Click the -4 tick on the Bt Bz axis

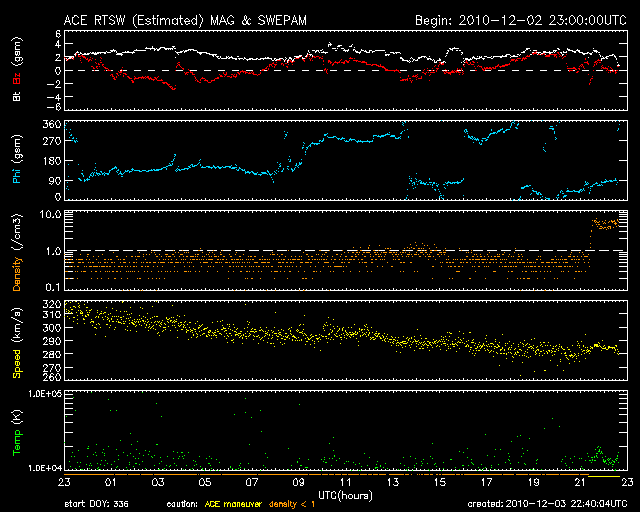[x=53, y=97]
